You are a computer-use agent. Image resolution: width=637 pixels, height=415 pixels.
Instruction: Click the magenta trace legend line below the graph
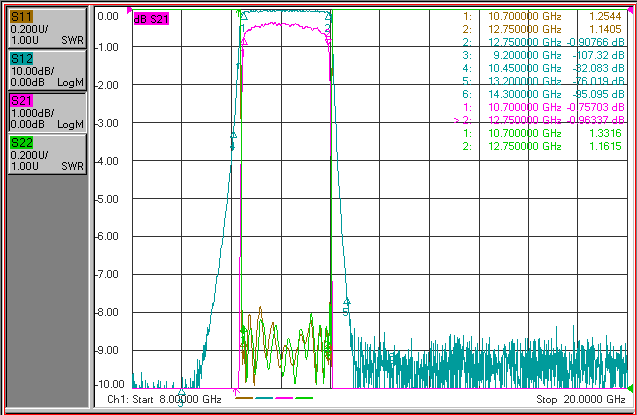point(284,398)
